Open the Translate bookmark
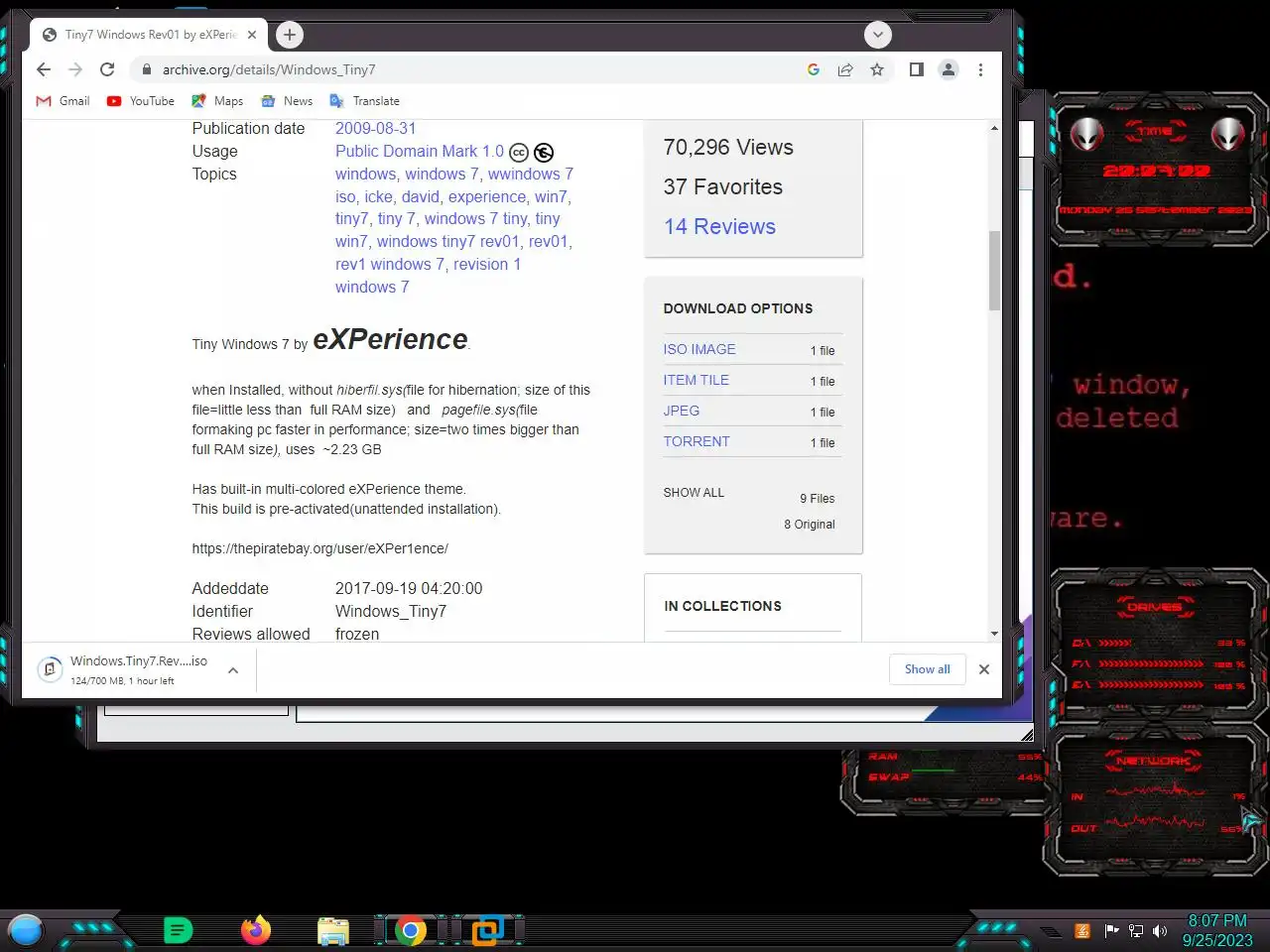Image resolution: width=1270 pixels, height=952 pixels. [x=364, y=101]
